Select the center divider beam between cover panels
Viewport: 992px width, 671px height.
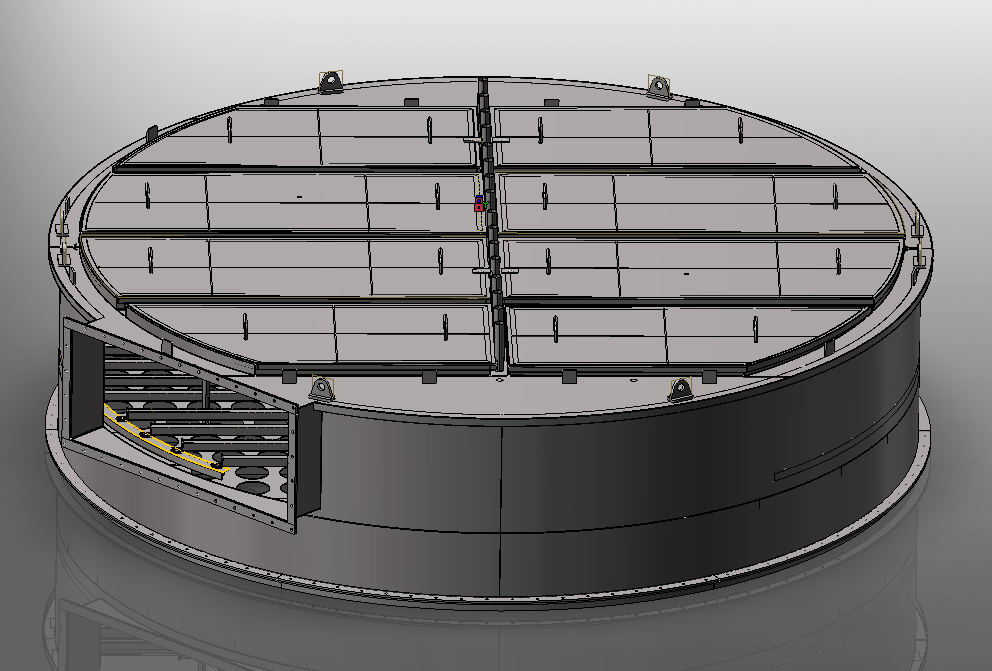tap(492, 225)
